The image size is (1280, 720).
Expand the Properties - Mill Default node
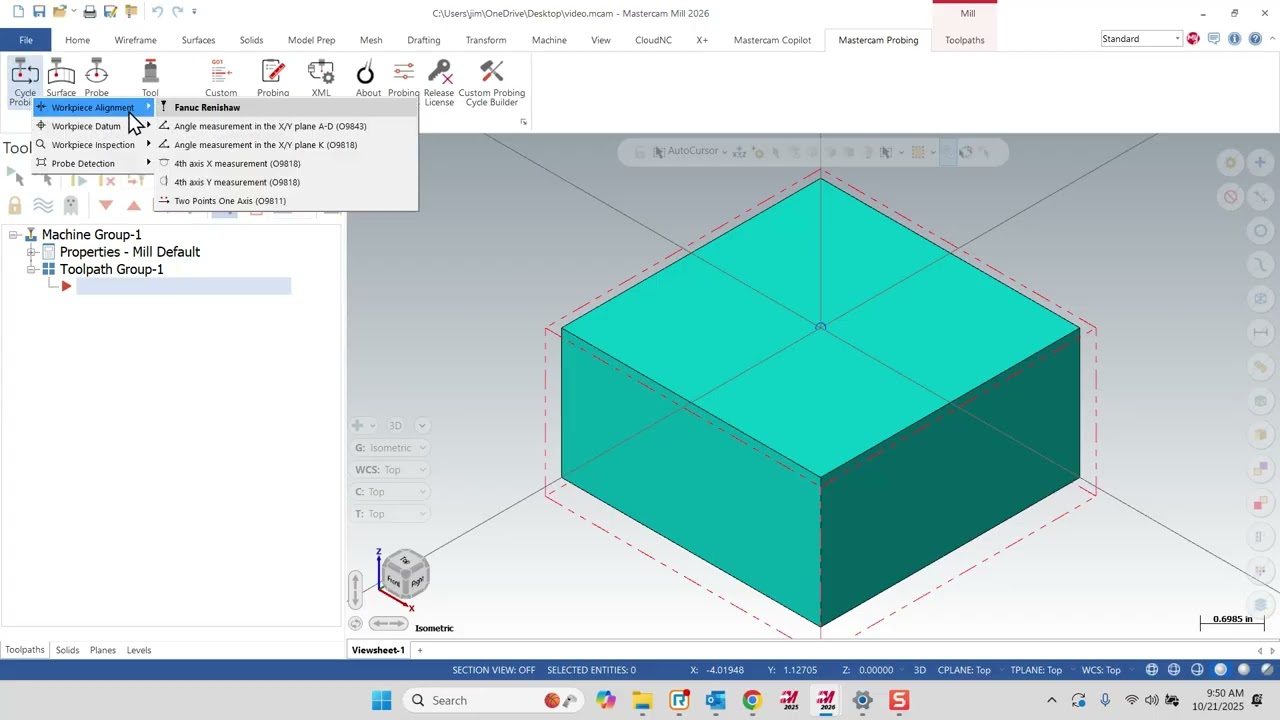pos(32,252)
